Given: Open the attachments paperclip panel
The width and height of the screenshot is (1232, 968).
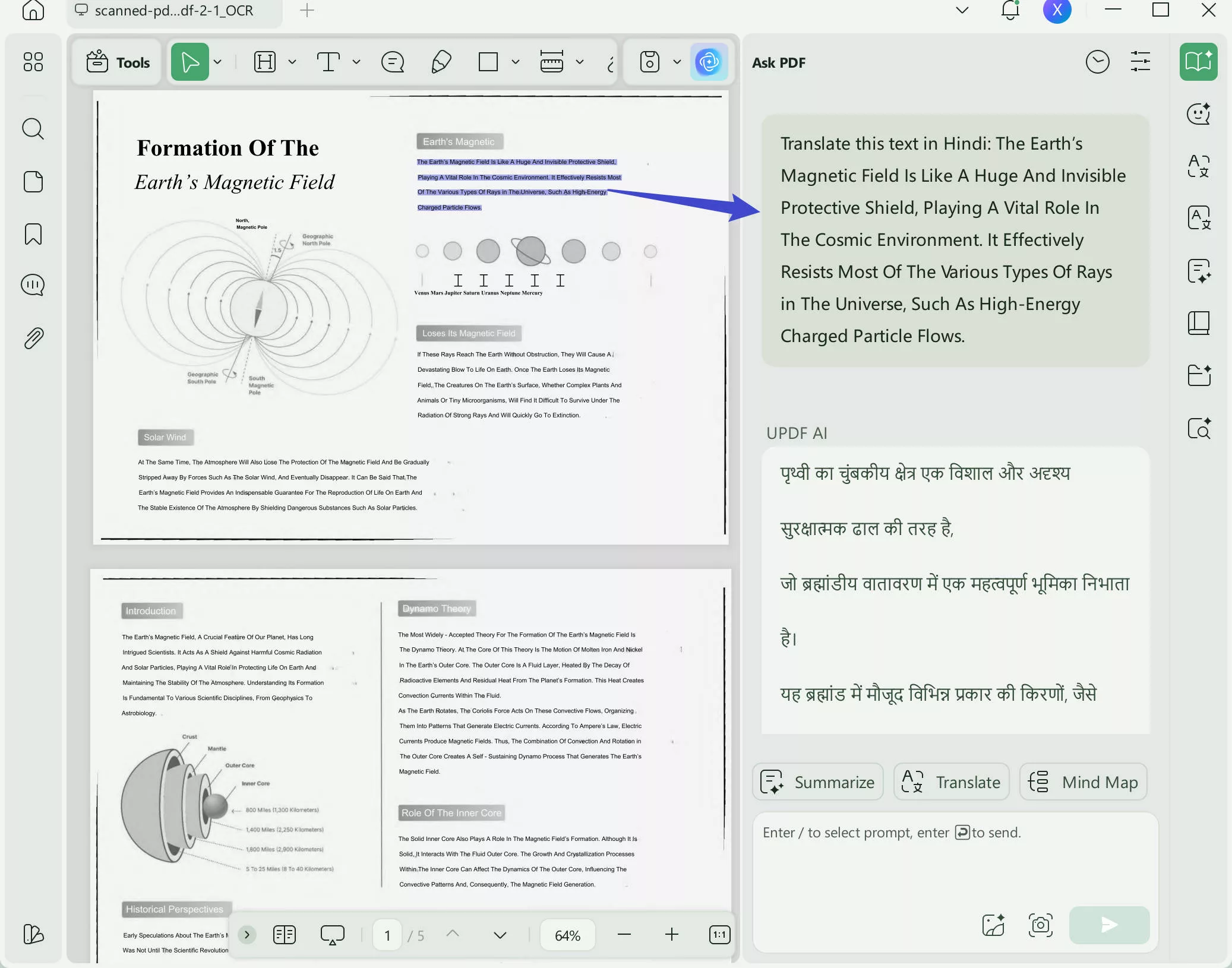Looking at the screenshot, I should click(x=33, y=338).
